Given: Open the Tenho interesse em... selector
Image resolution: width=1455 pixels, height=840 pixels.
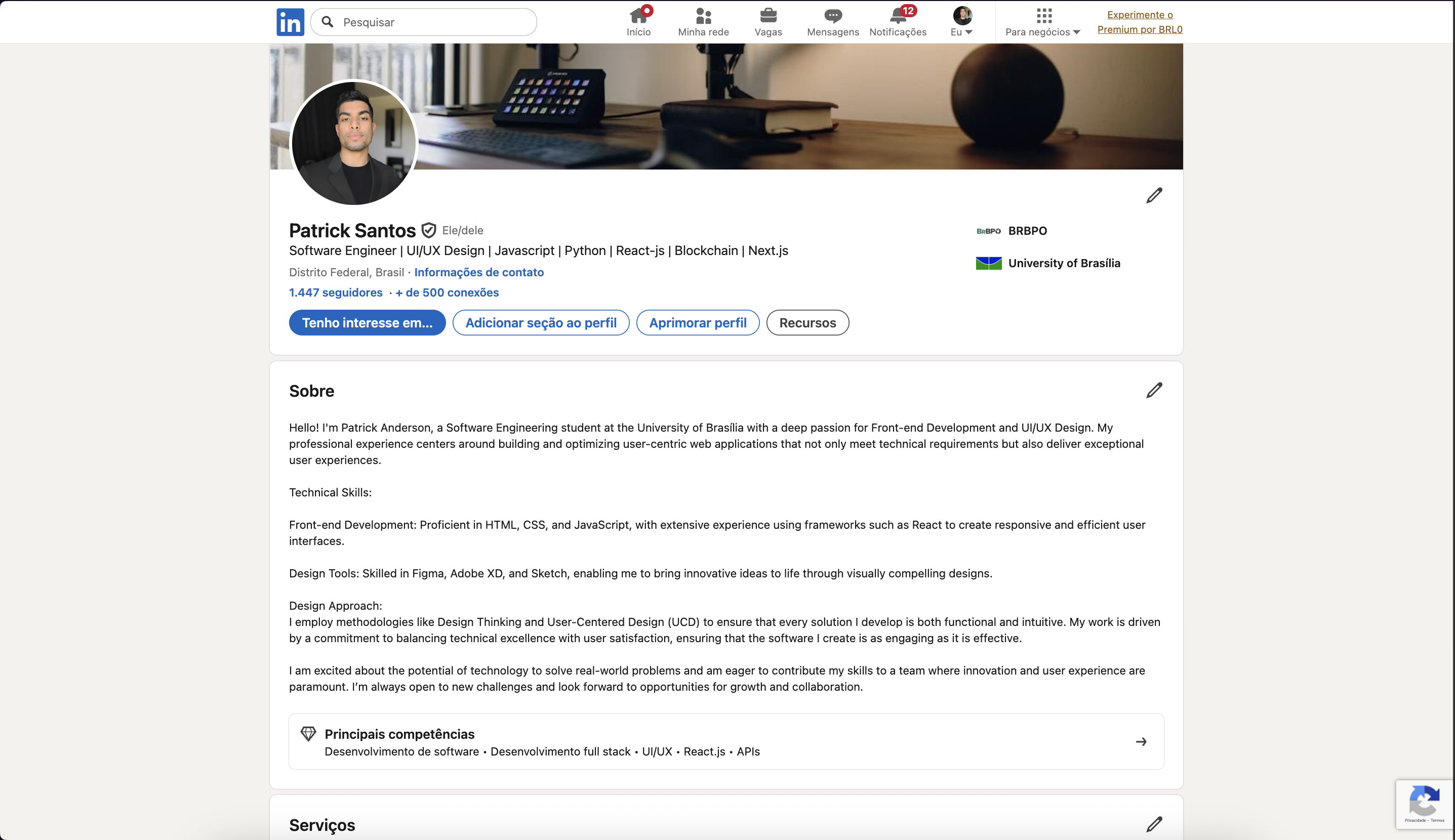Looking at the screenshot, I should click(367, 322).
